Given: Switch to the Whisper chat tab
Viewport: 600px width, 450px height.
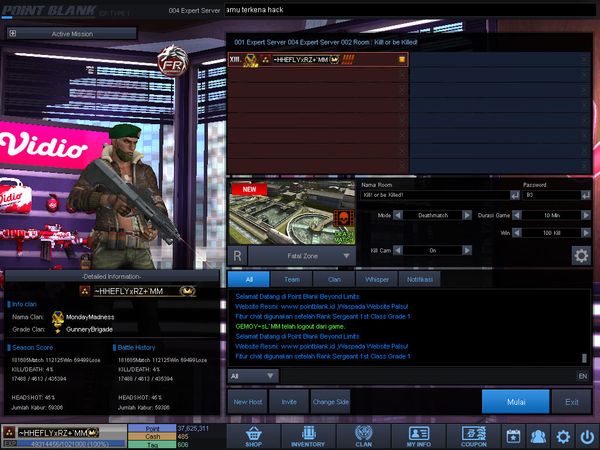Looking at the screenshot, I should pyautogui.click(x=377, y=279).
